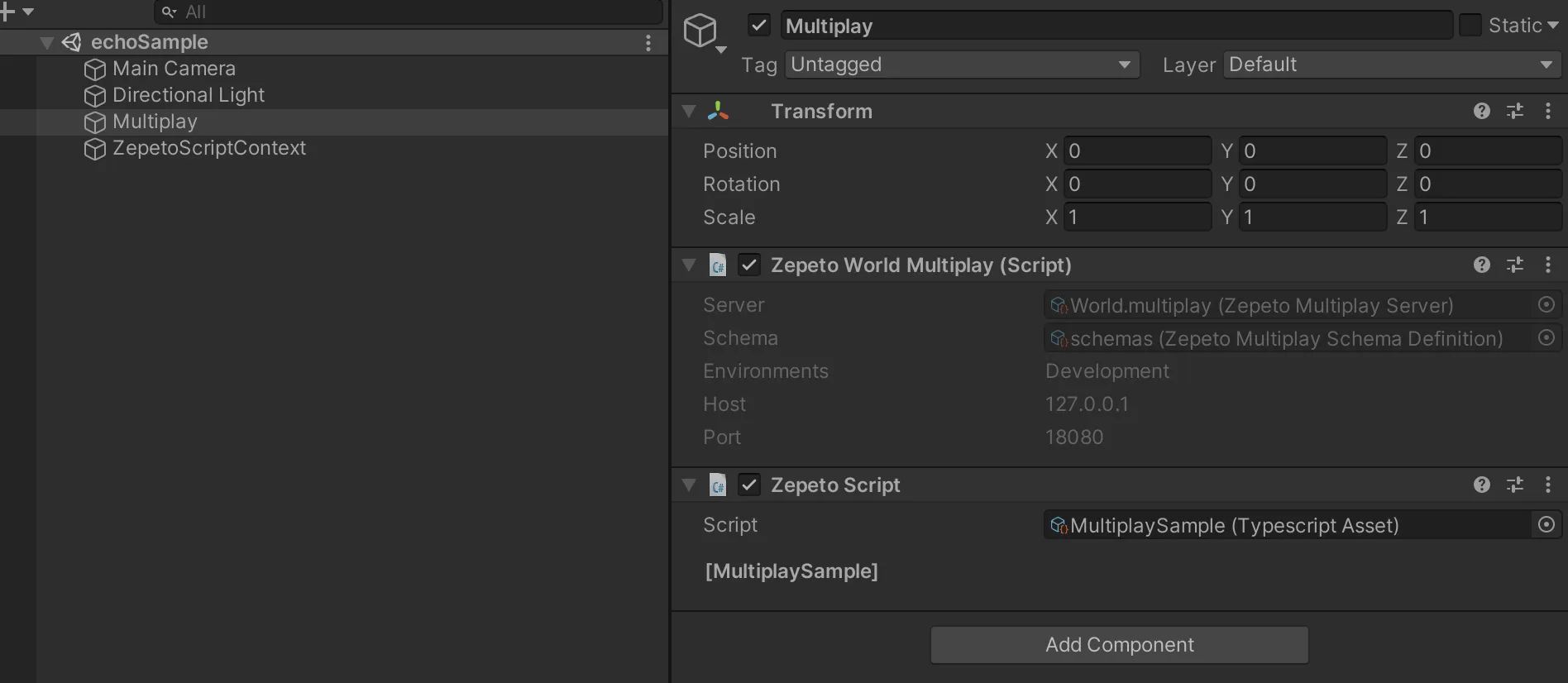Click the Scale Z value field

1488,217
